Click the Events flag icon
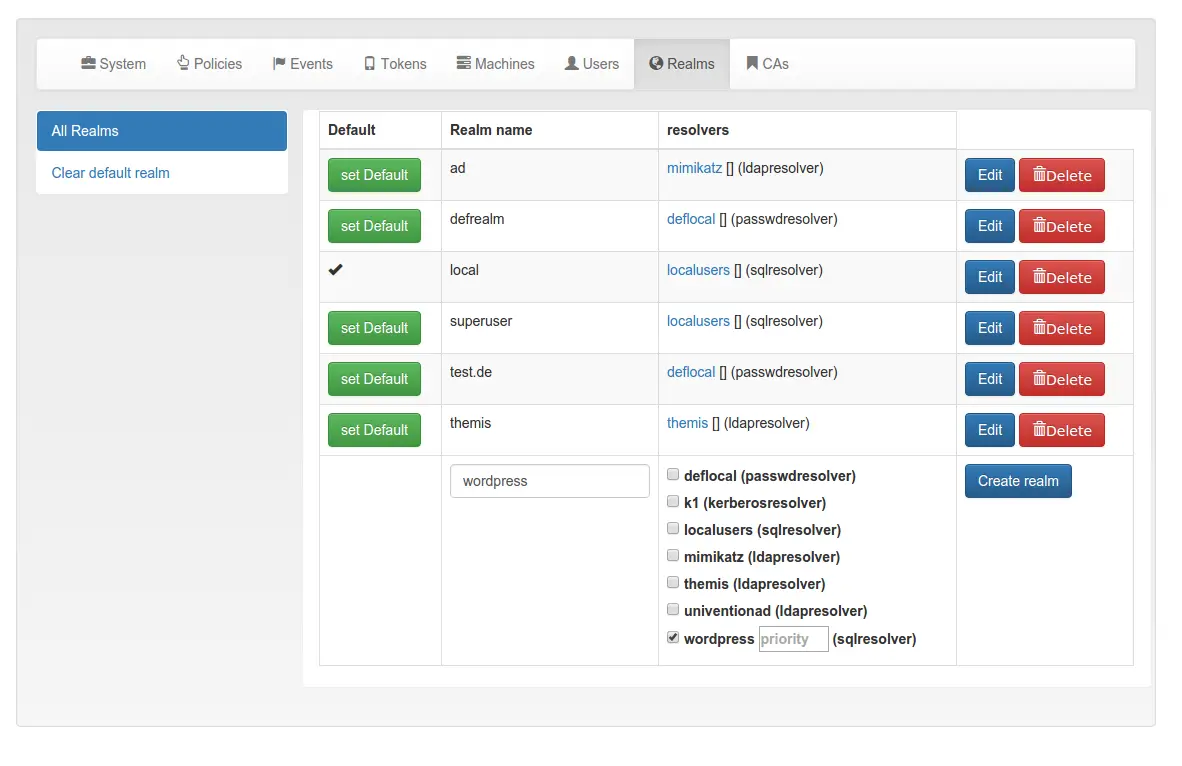The width and height of the screenshot is (1182, 766). click(279, 63)
